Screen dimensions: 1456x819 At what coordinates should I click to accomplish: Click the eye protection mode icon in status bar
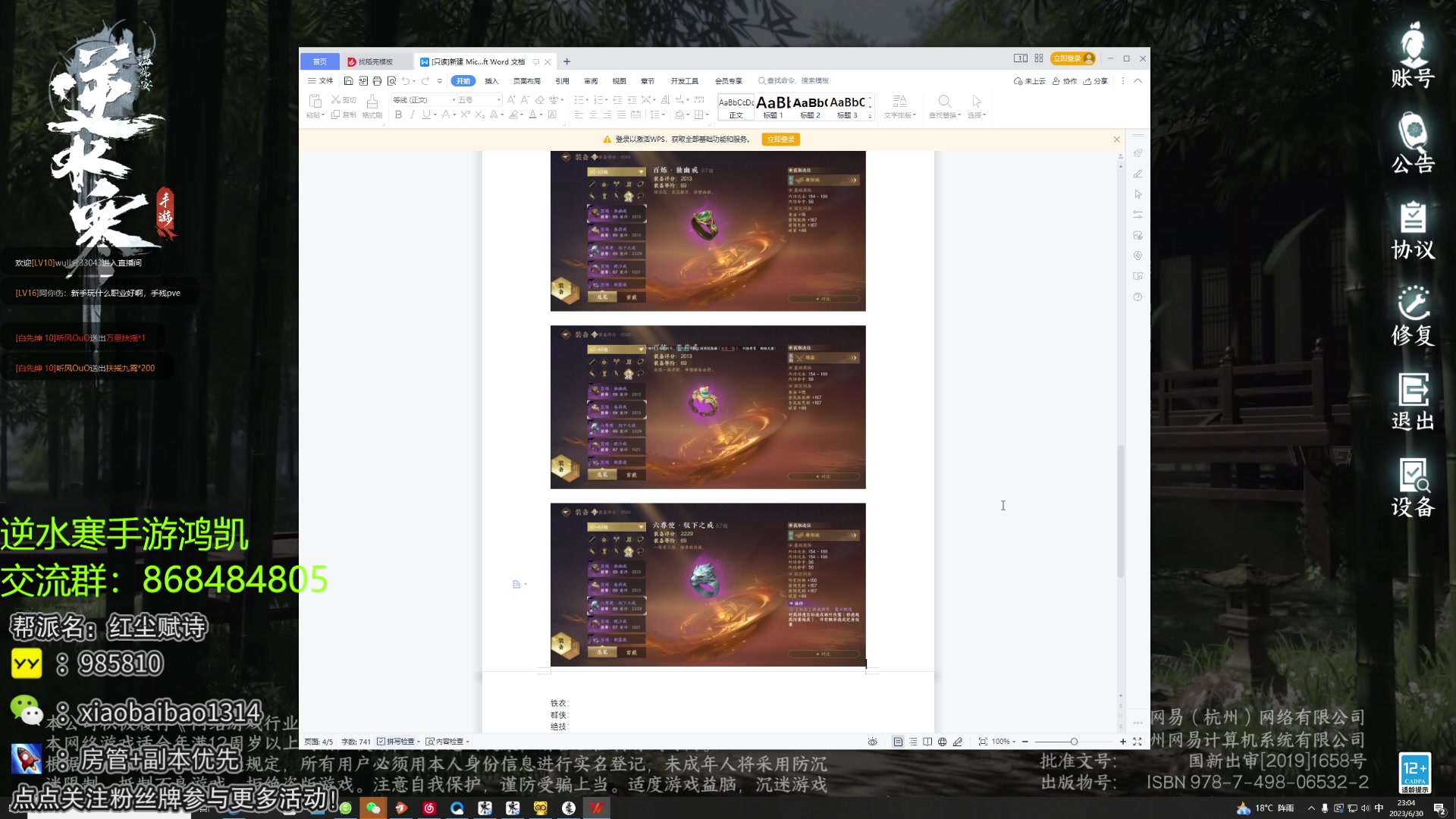873,742
